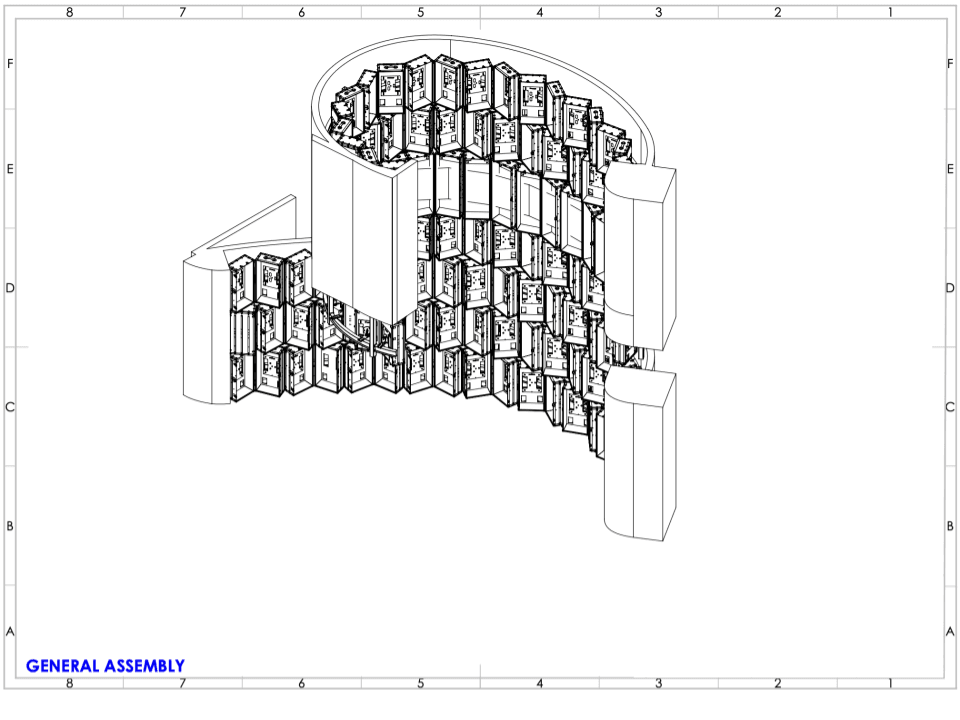
Task: Click the GENERAL ASSEMBLY title text
Action: pos(106,664)
